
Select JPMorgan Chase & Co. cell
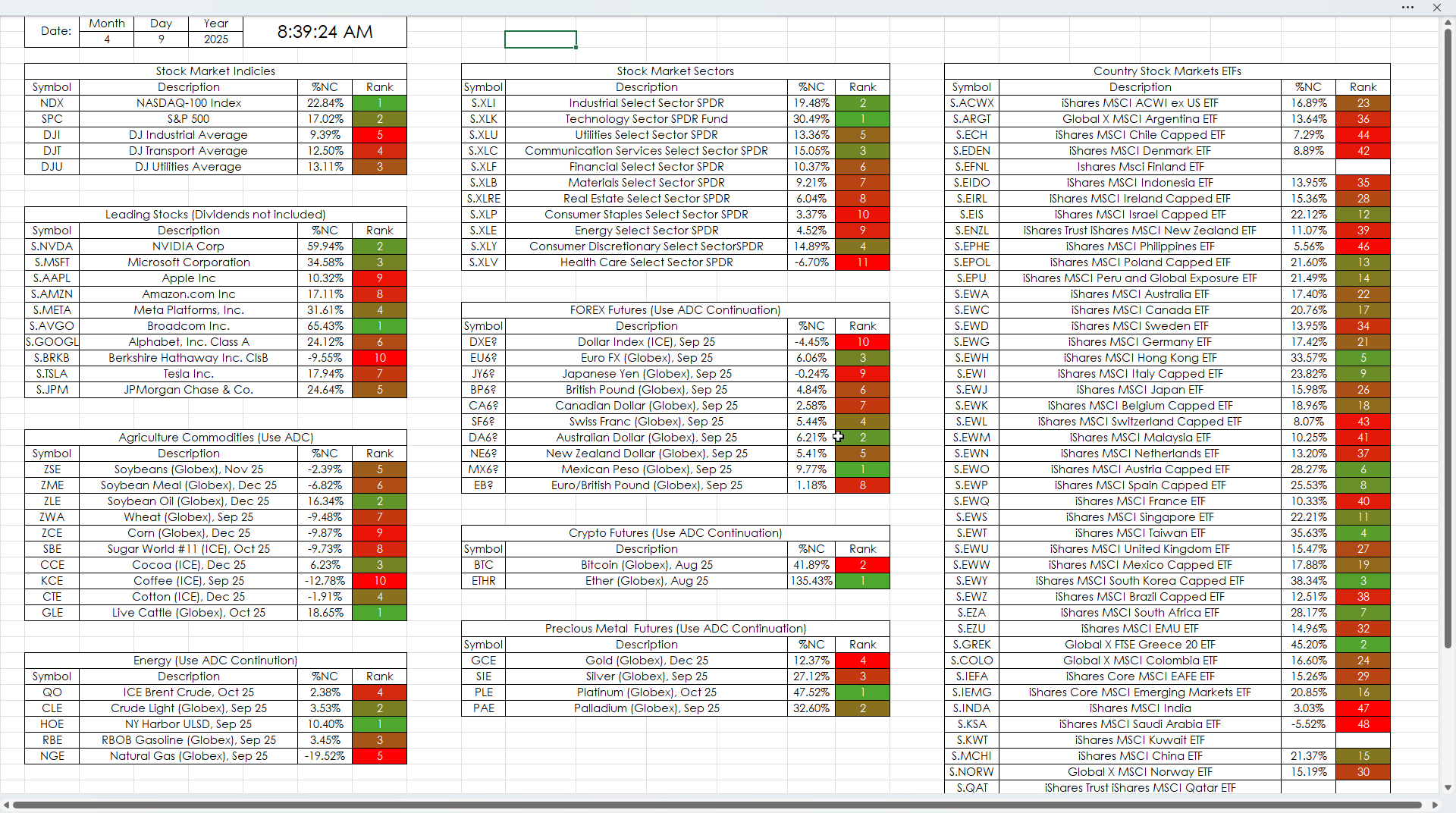pos(189,390)
